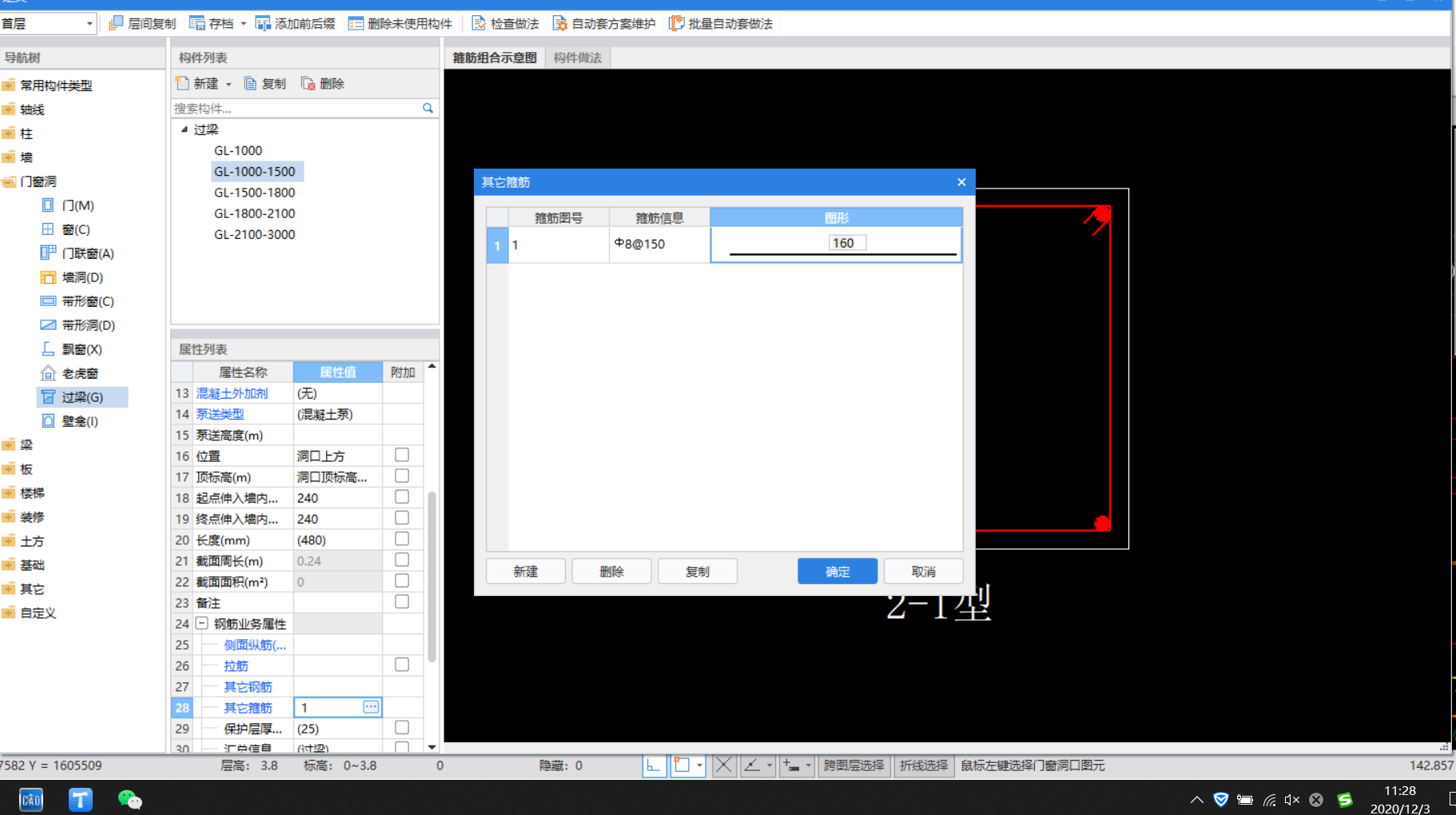Click 新建 icon in component list

click(182, 83)
